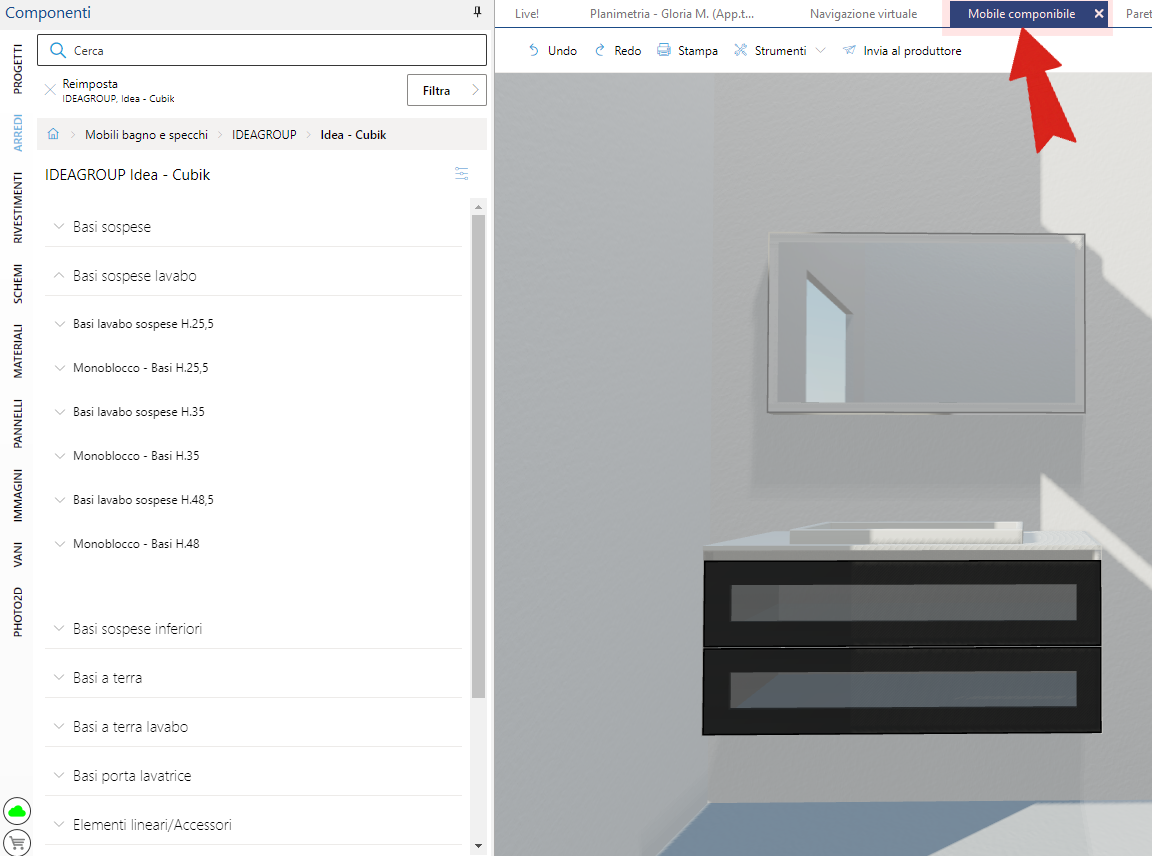This screenshot has width=1152, height=856.
Task: Click Idea - Cubik breadcrumb
Action: (x=353, y=134)
